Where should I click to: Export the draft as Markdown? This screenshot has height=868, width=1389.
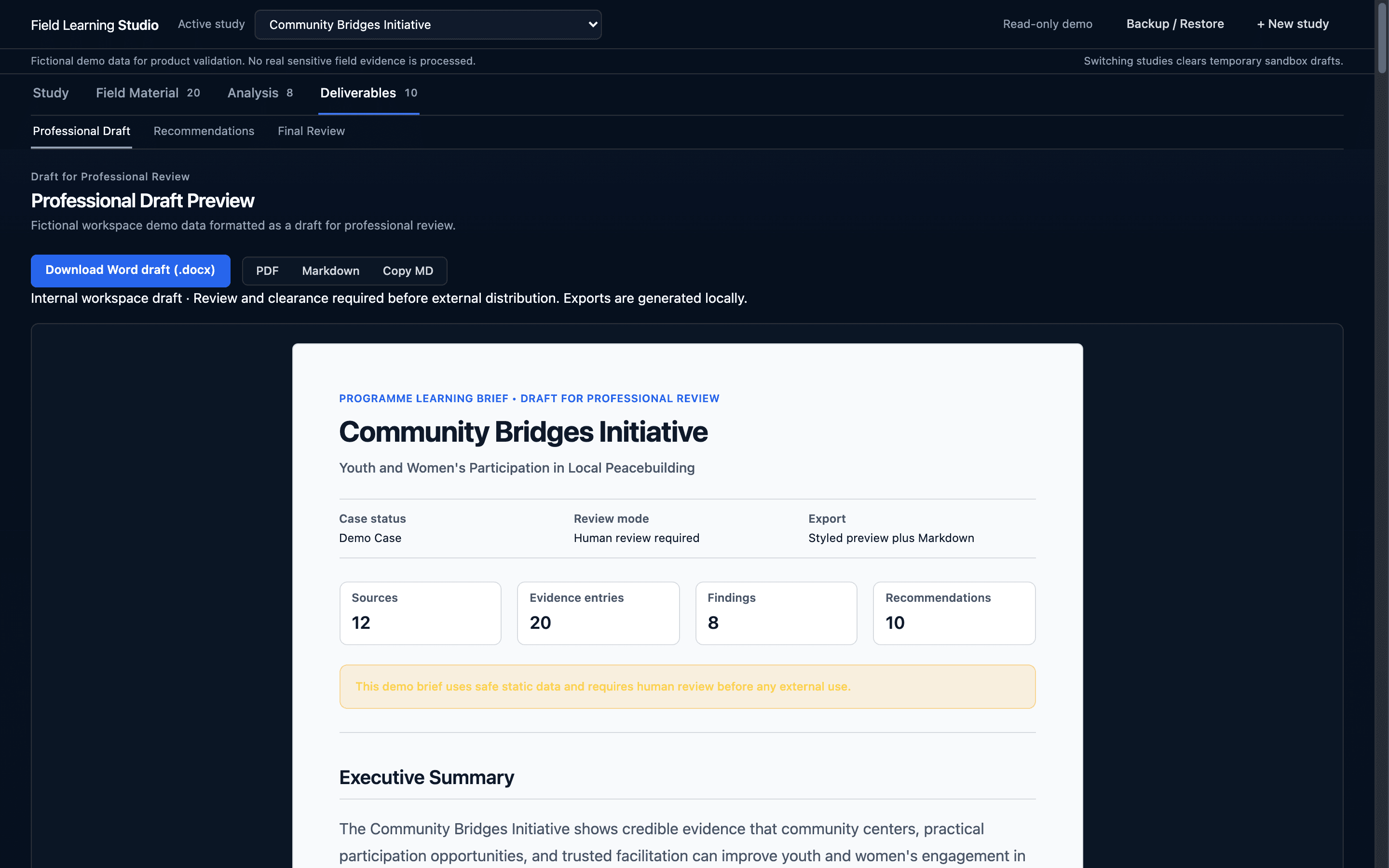[x=330, y=271]
